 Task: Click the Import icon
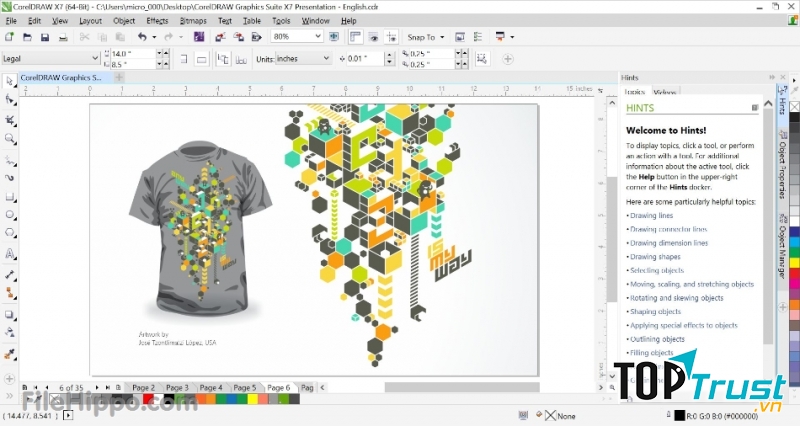pos(220,37)
